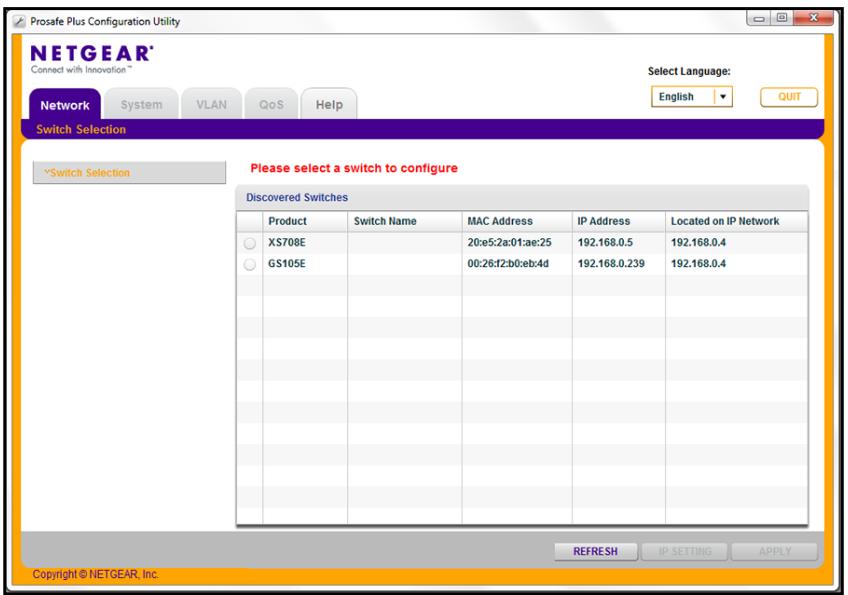The height and width of the screenshot is (595, 848).
Task: Click the APPLY button
Action: 774,551
